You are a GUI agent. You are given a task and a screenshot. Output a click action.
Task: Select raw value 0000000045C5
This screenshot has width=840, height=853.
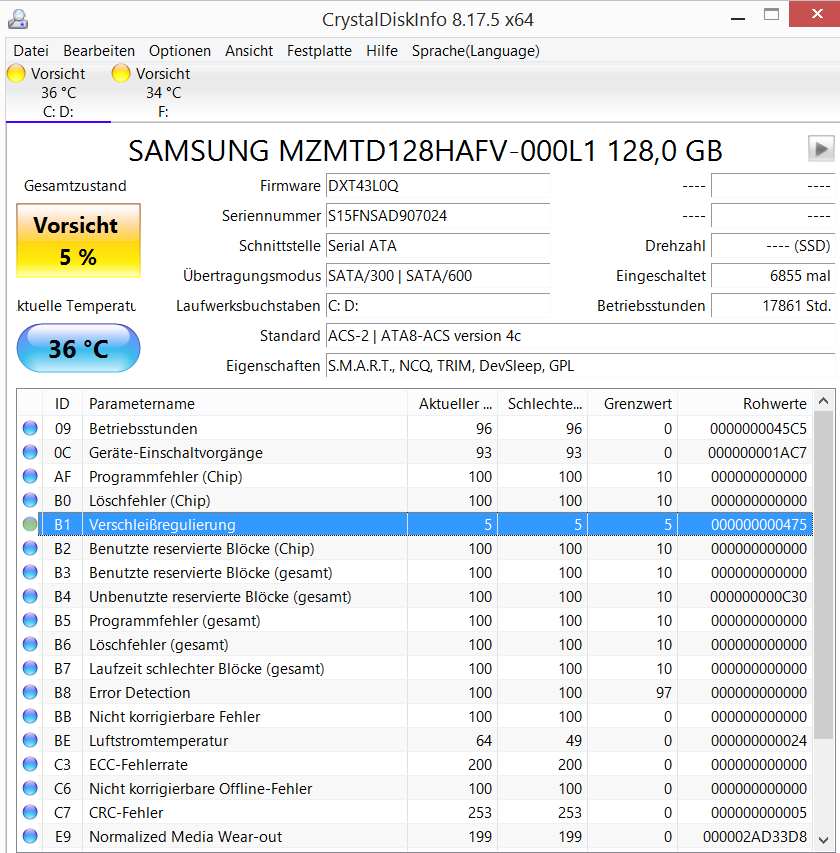pyautogui.click(x=758, y=428)
